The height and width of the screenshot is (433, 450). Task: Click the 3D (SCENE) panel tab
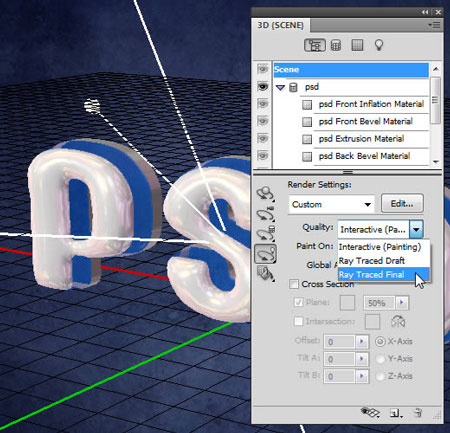(280, 25)
